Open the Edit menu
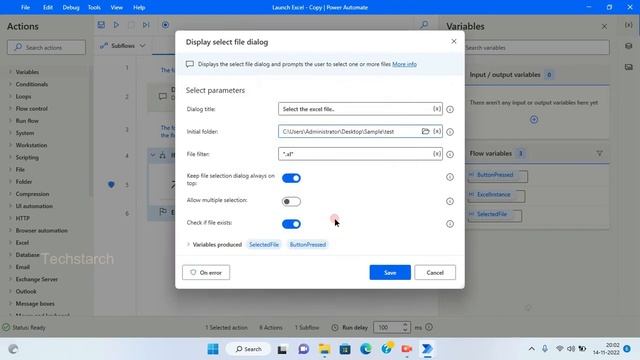Screen dimensions: 640x360 (48, 7)
